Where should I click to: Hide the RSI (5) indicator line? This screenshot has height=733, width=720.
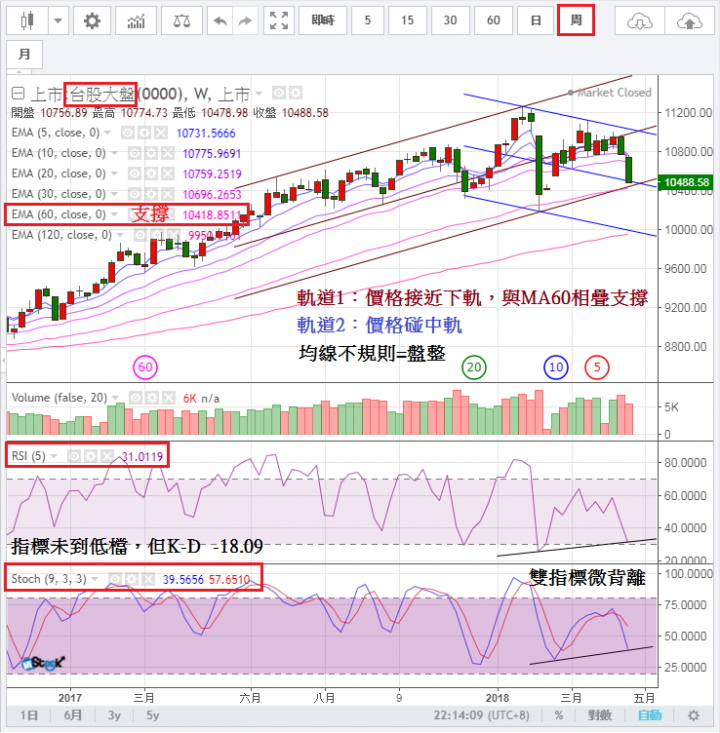pos(74,456)
